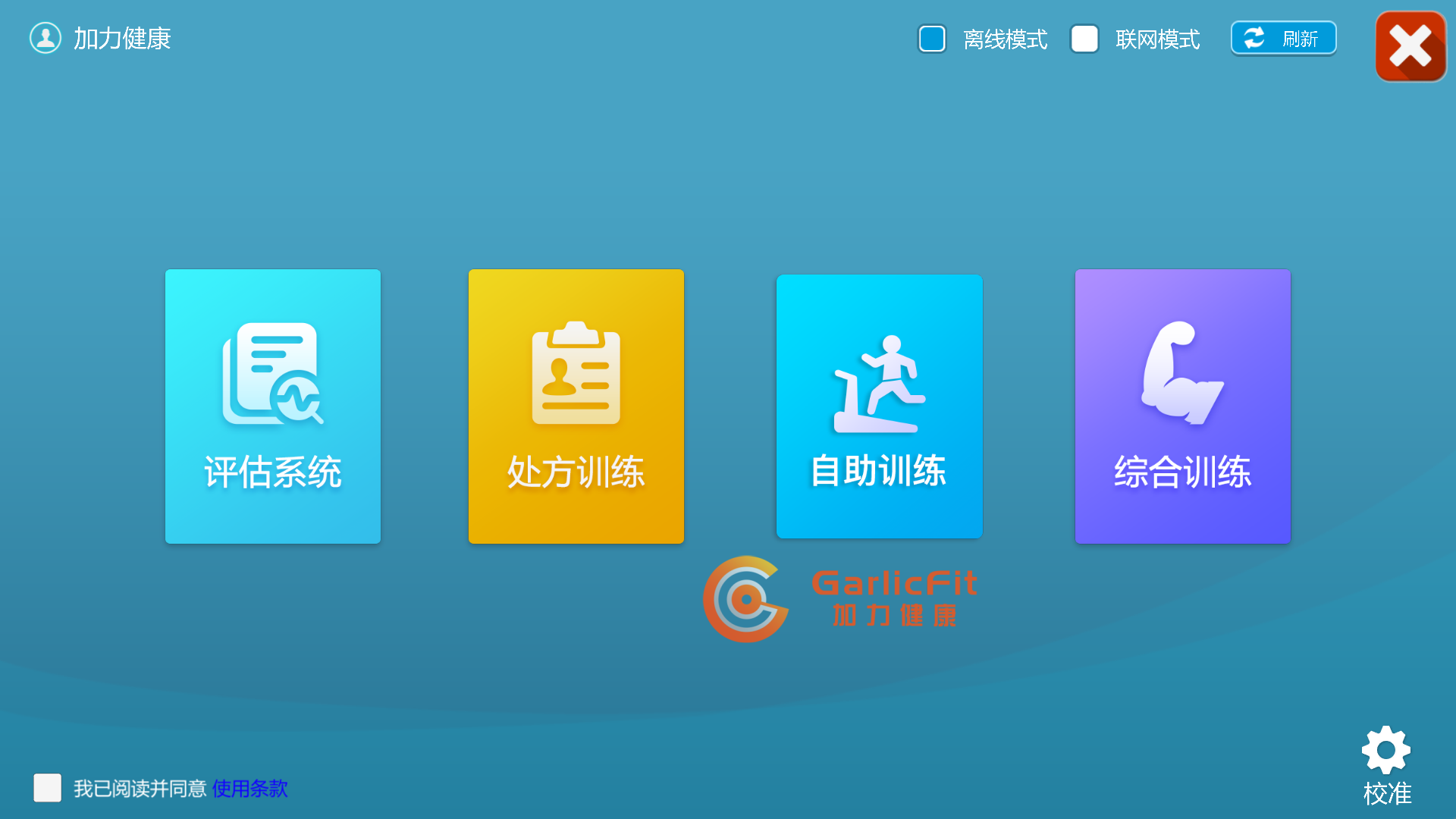Open the 使用条款 terms link
This screenshot has width=1456, height=819.
[x=249, y=789]
